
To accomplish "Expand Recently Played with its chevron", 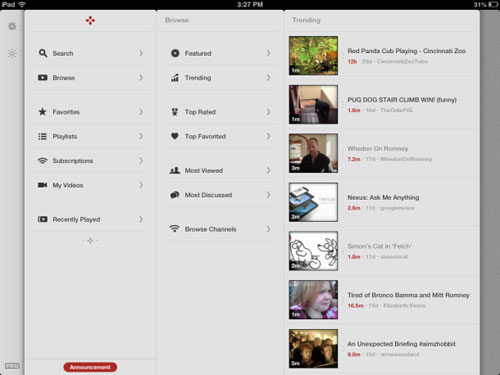I will (141, 219).
